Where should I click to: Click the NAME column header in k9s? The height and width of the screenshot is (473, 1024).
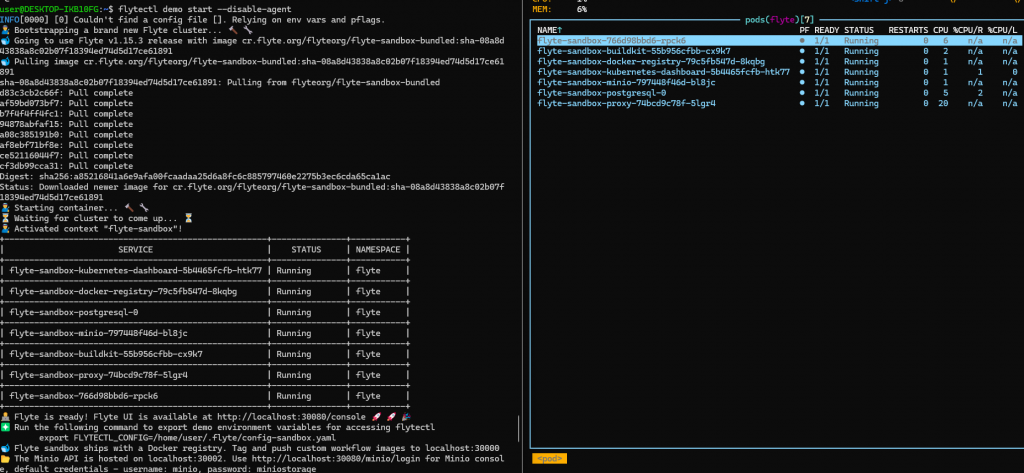point(550,30)
